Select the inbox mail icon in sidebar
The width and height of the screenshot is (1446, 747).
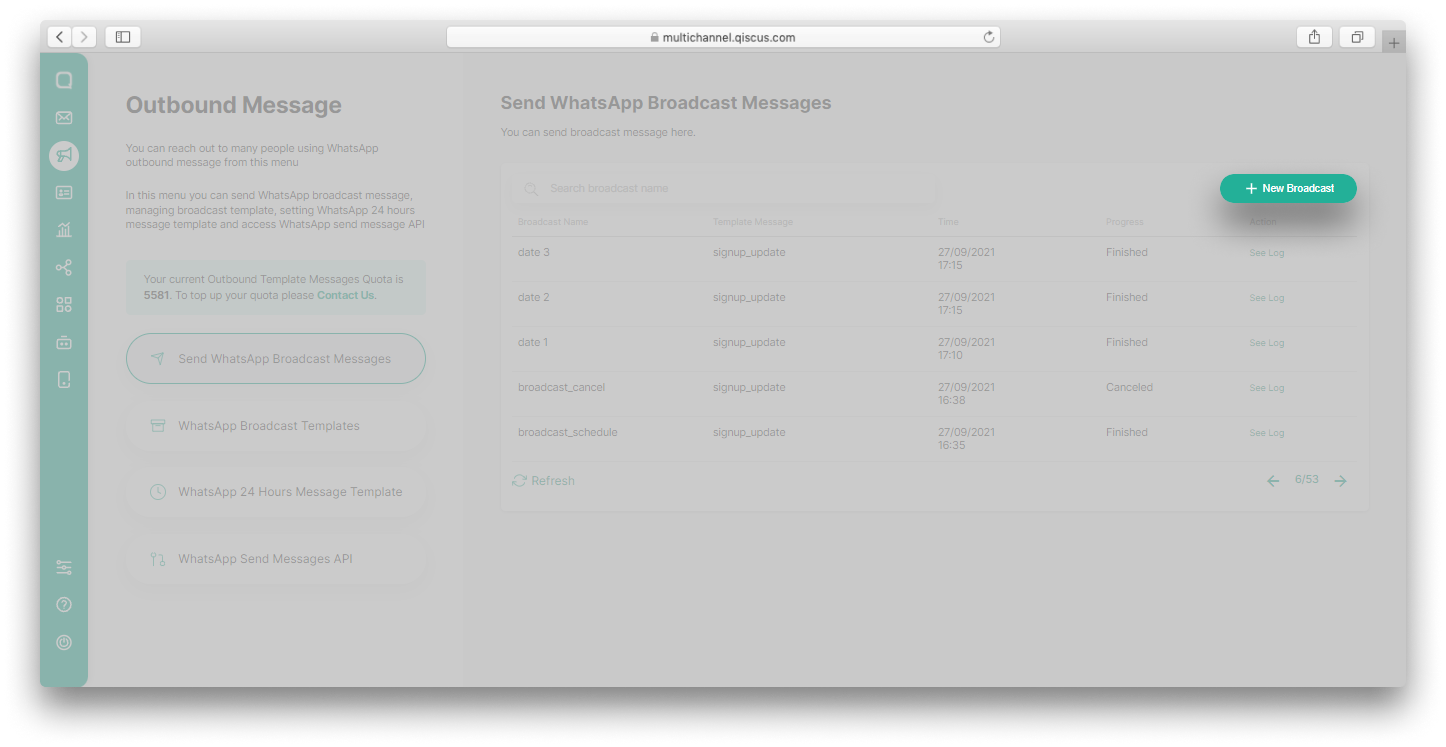tap(64, 117)
